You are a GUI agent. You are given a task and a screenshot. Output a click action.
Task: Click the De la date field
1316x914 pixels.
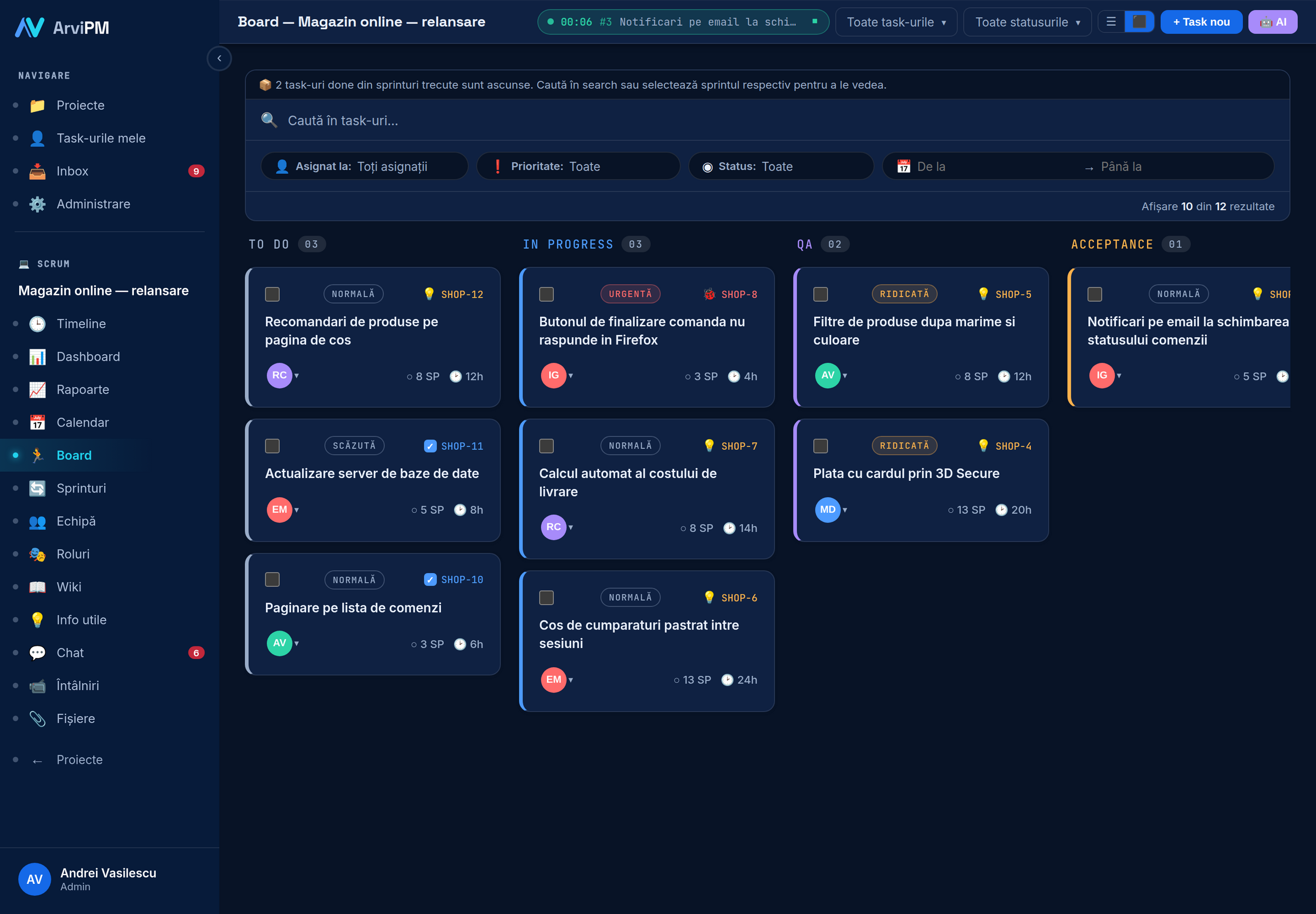pos(996,167)
